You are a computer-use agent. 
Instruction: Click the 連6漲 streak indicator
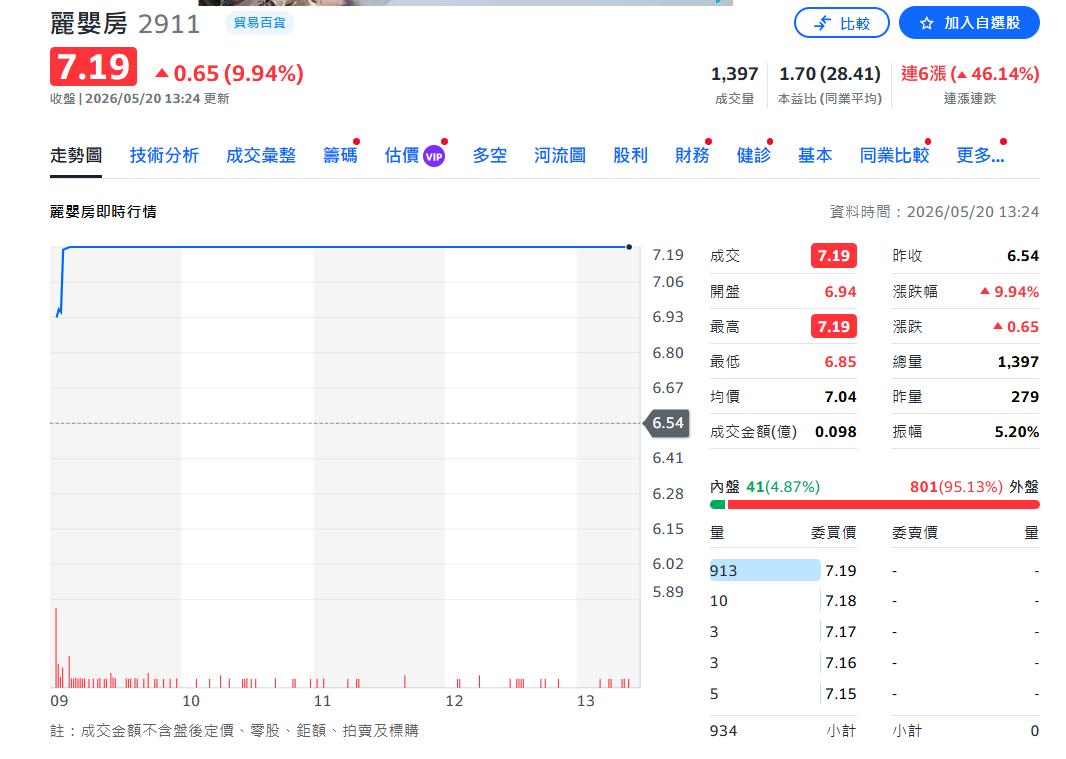pos(970,73)
